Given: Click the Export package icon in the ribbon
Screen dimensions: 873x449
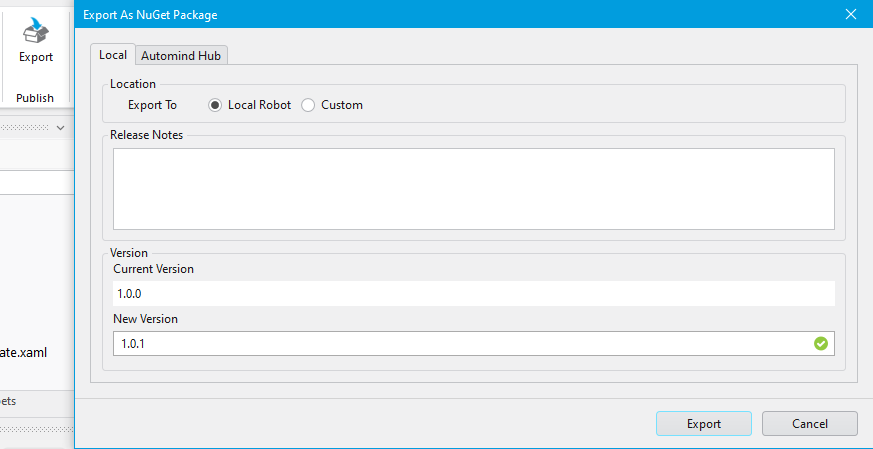Looking at the screenshot, I should coord(36,30).
